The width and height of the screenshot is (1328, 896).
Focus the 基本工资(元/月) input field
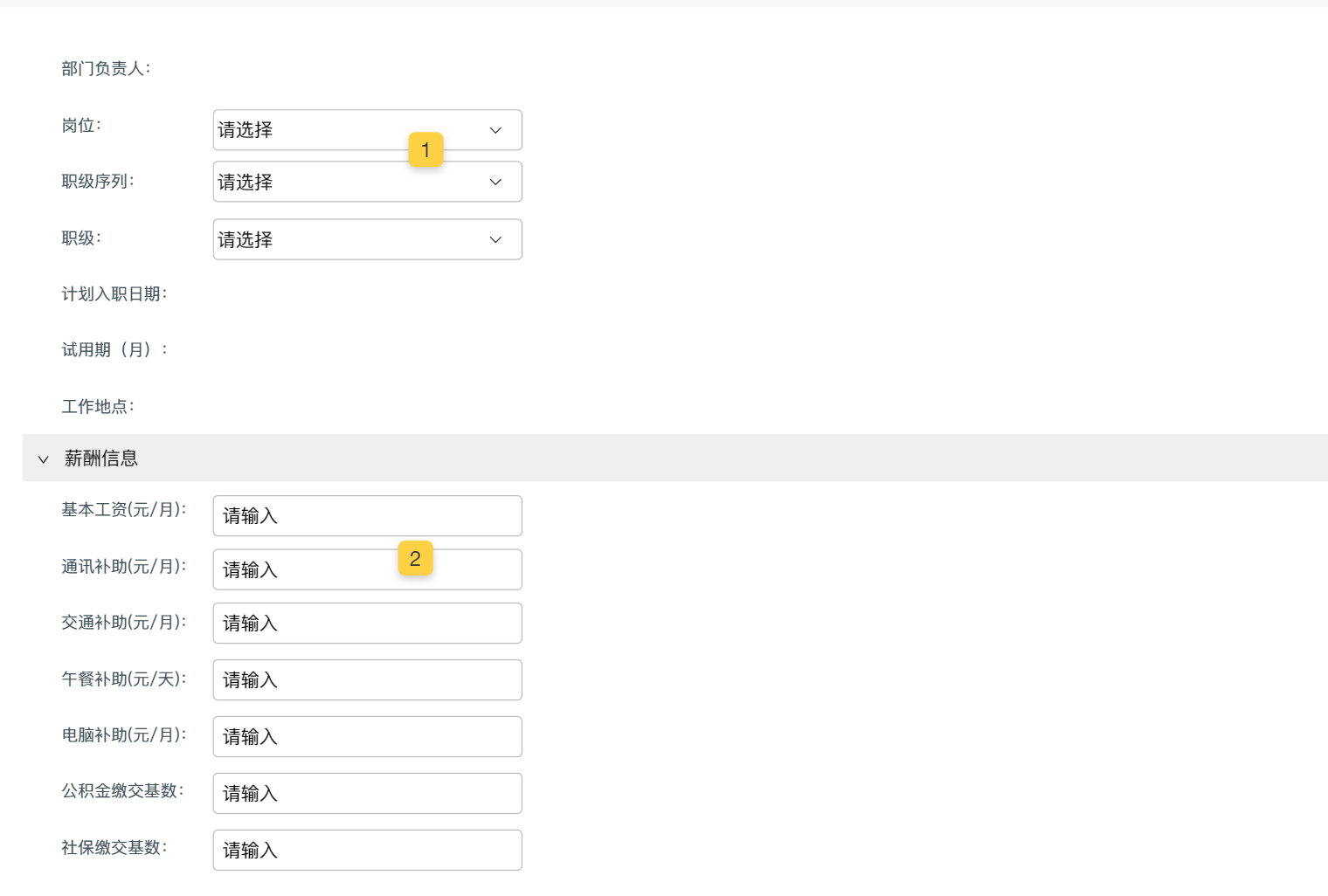[367, 516]
